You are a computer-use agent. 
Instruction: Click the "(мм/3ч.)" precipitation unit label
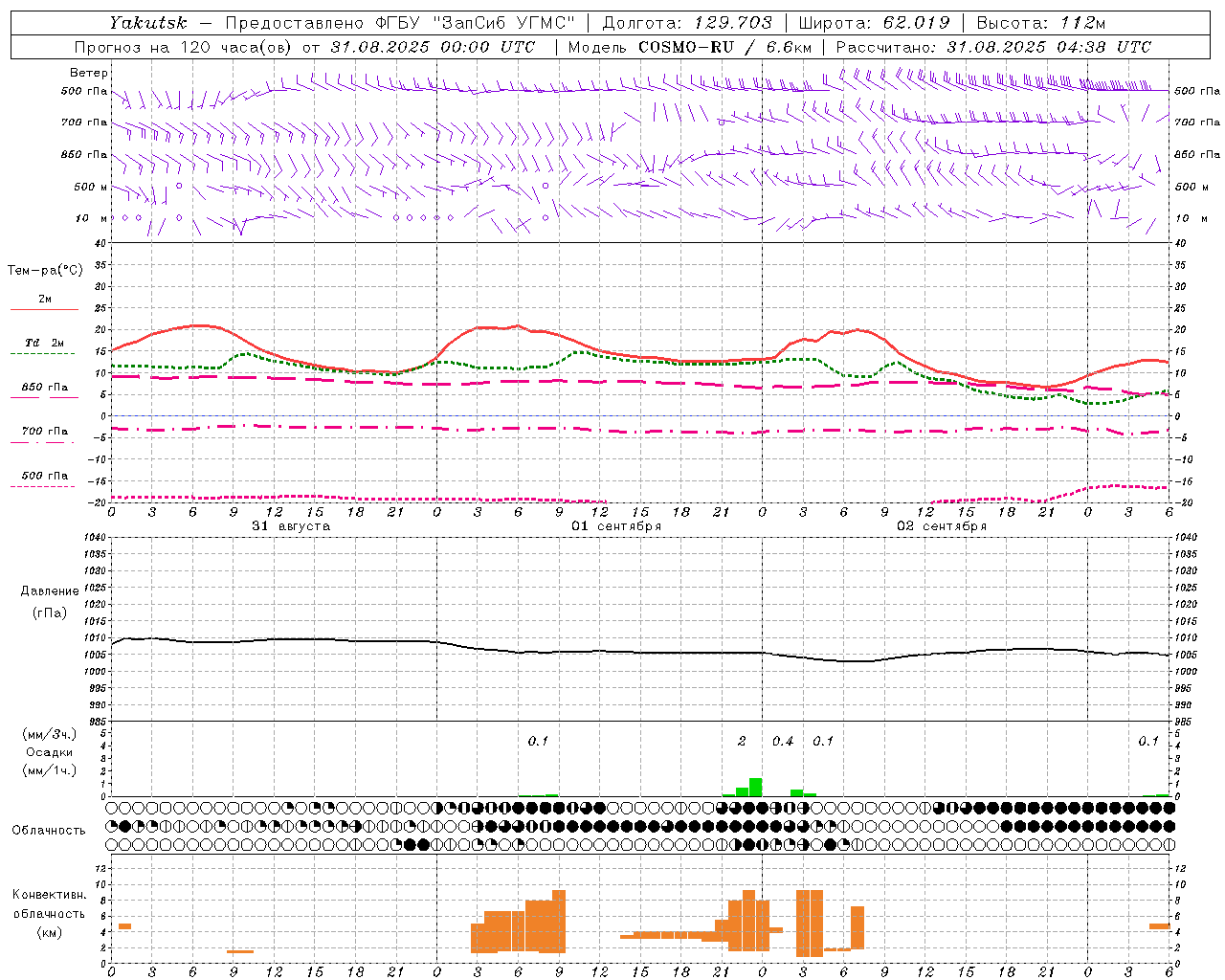[49, 735]
